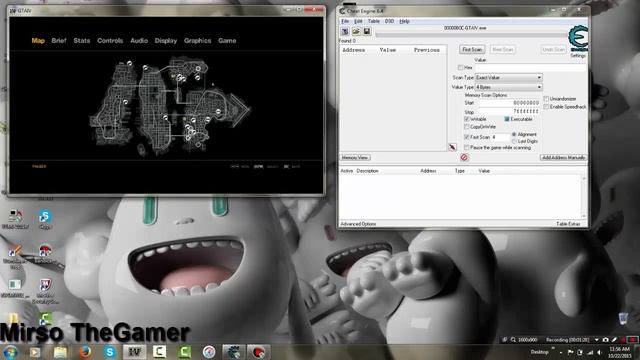Screen dimensions: 640x360
Task: Open the green Camtasia taskbar icon
Action: tap(184, 352)
